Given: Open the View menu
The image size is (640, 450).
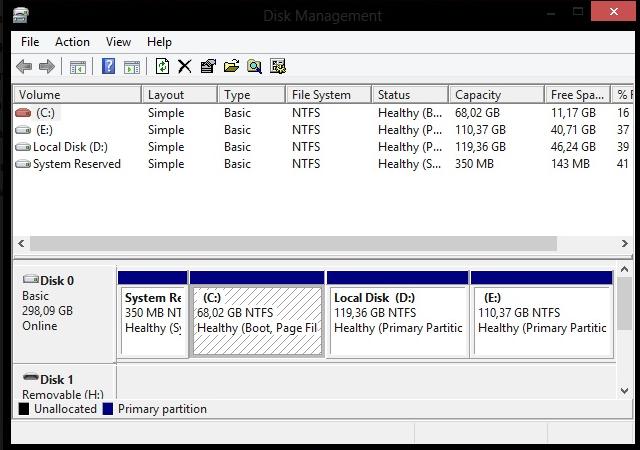Looking at the screenshot, I should coord(118,42).
